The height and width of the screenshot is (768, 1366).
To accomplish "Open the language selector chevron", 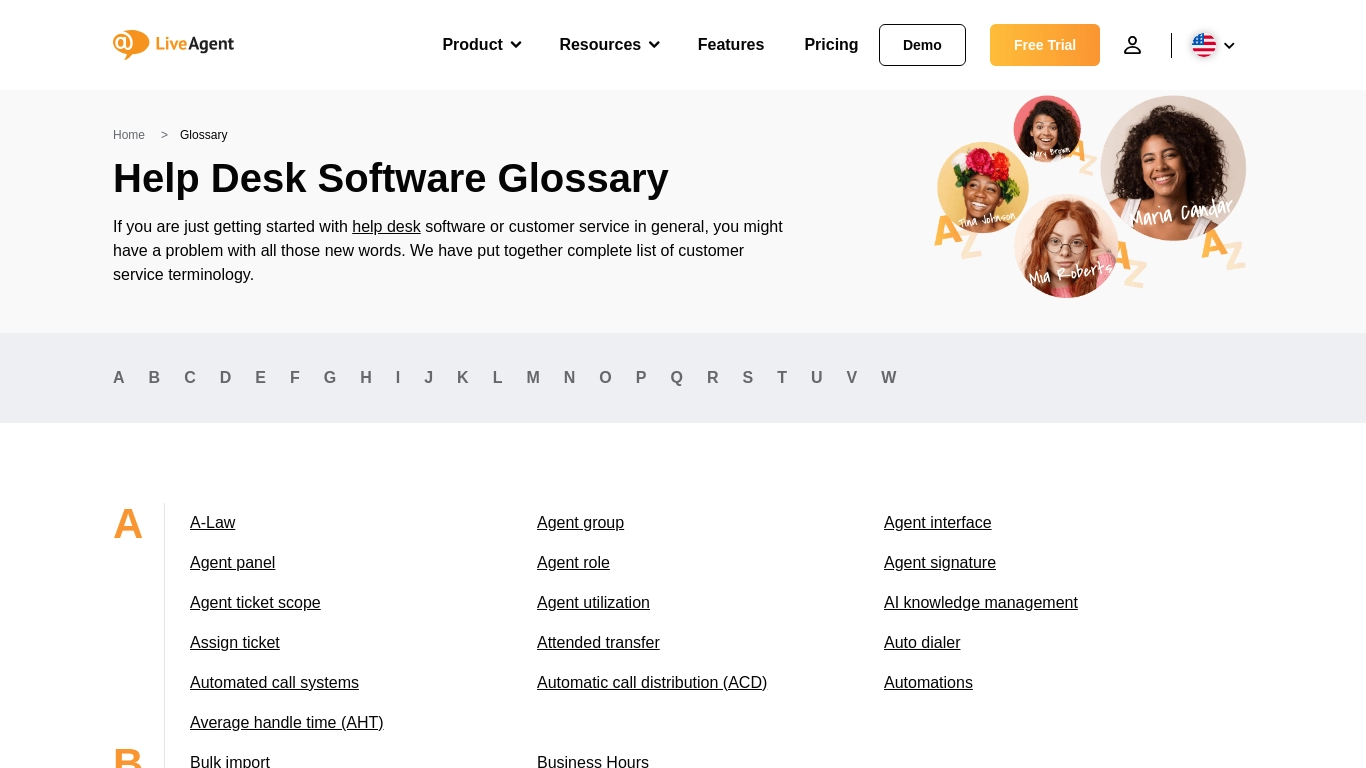I will point(1229,46).
